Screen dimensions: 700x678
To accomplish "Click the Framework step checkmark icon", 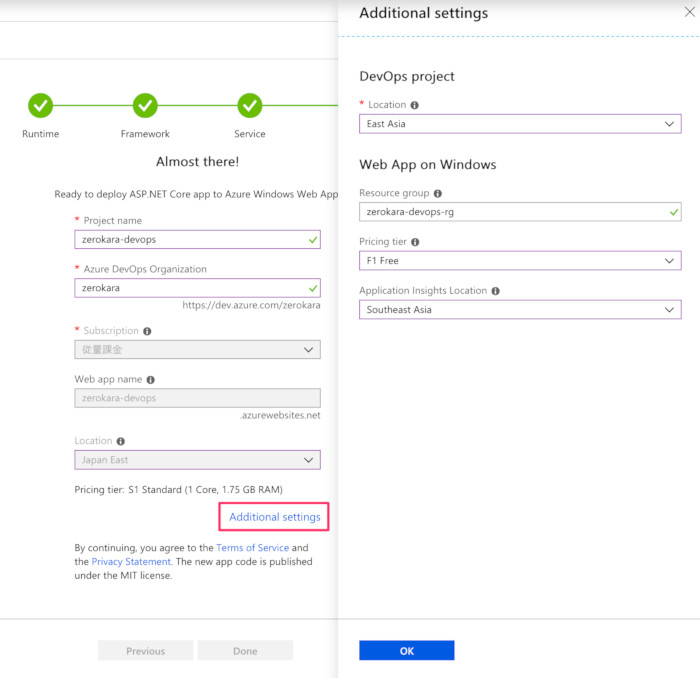I will tap(145, 106).
